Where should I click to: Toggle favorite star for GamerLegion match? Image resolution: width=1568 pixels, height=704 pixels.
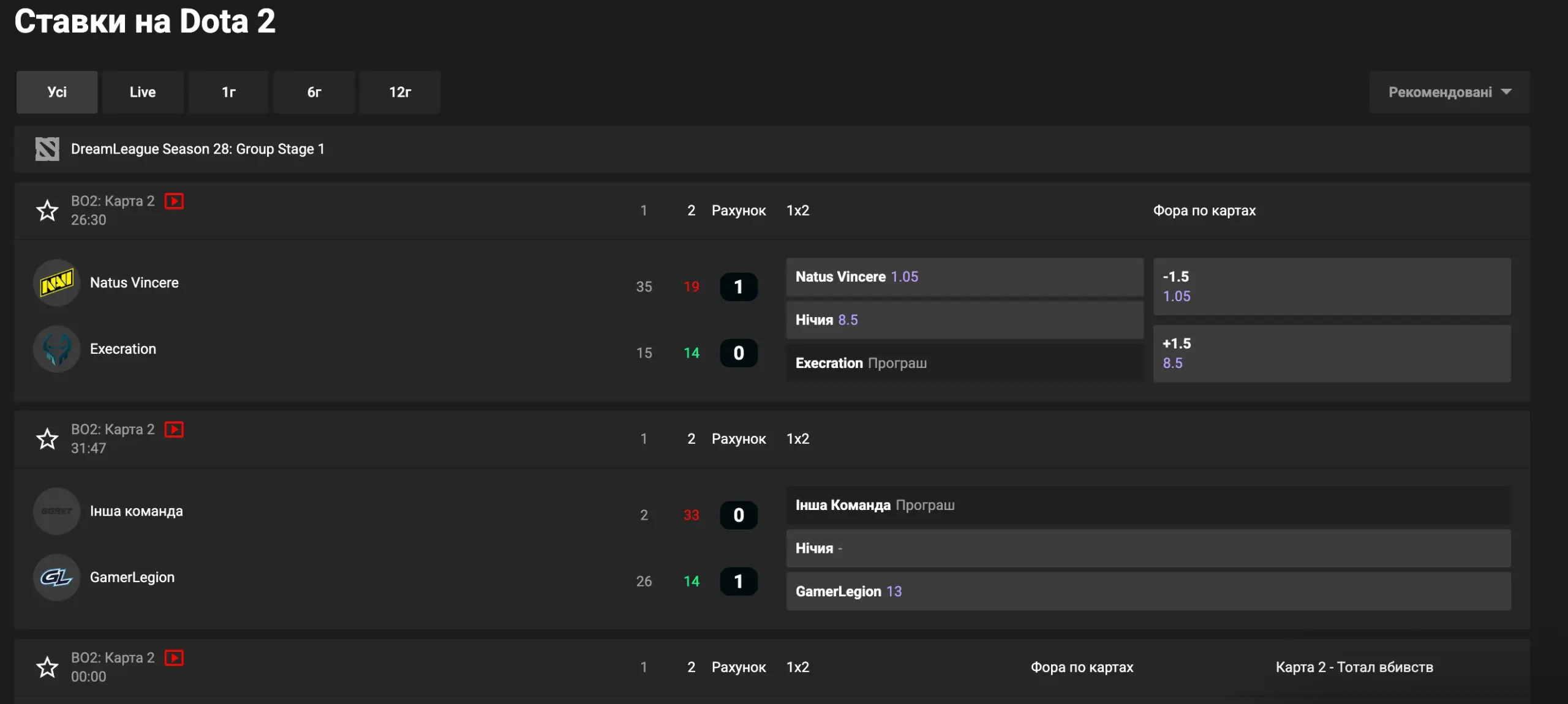(47, 439)
